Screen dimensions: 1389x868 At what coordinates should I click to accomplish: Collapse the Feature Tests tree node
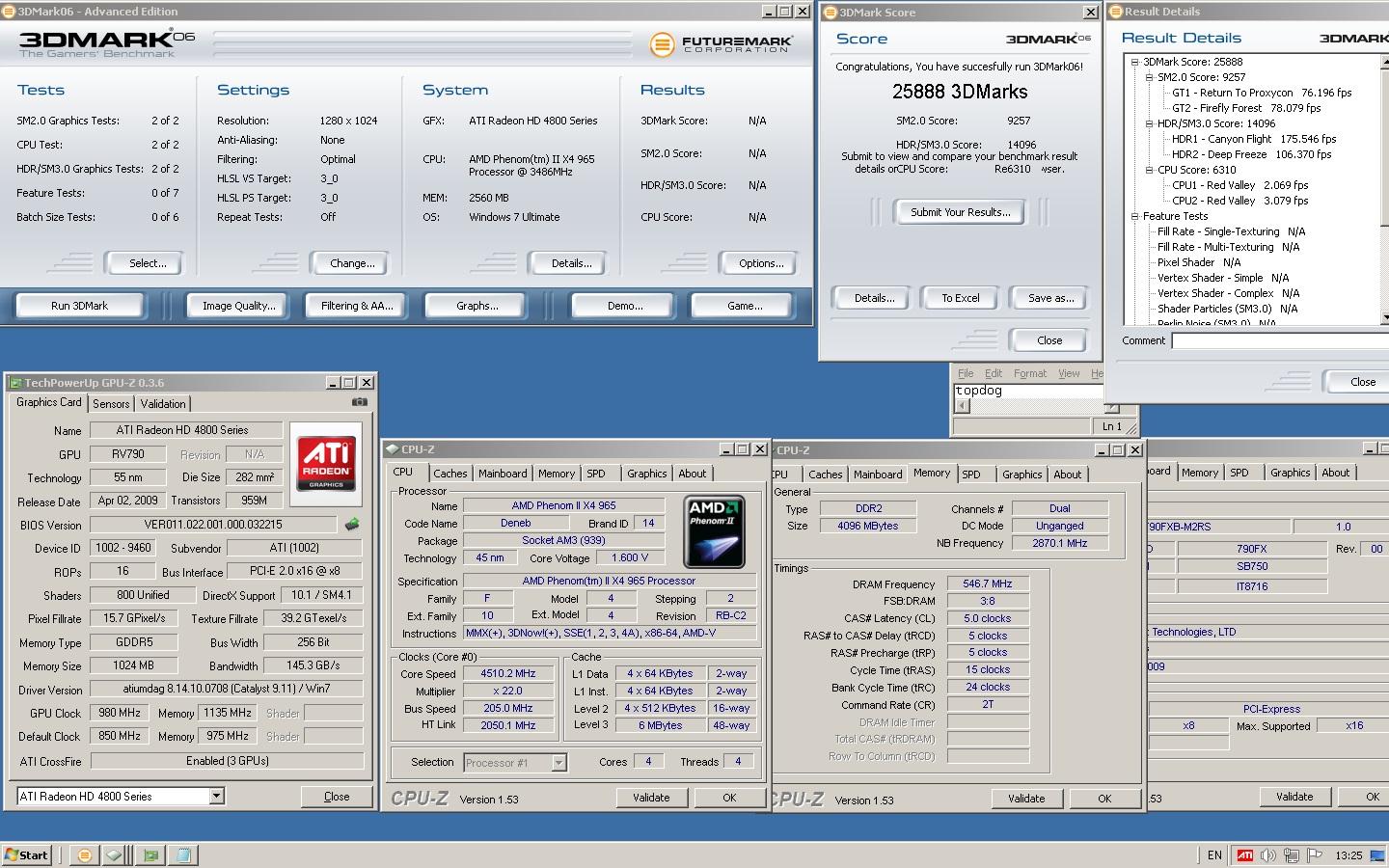1135,216
